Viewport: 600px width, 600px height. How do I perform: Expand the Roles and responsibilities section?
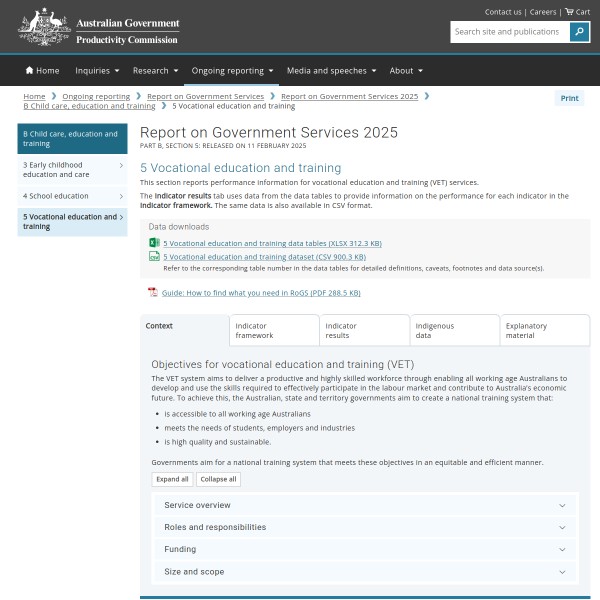(365, 527)
